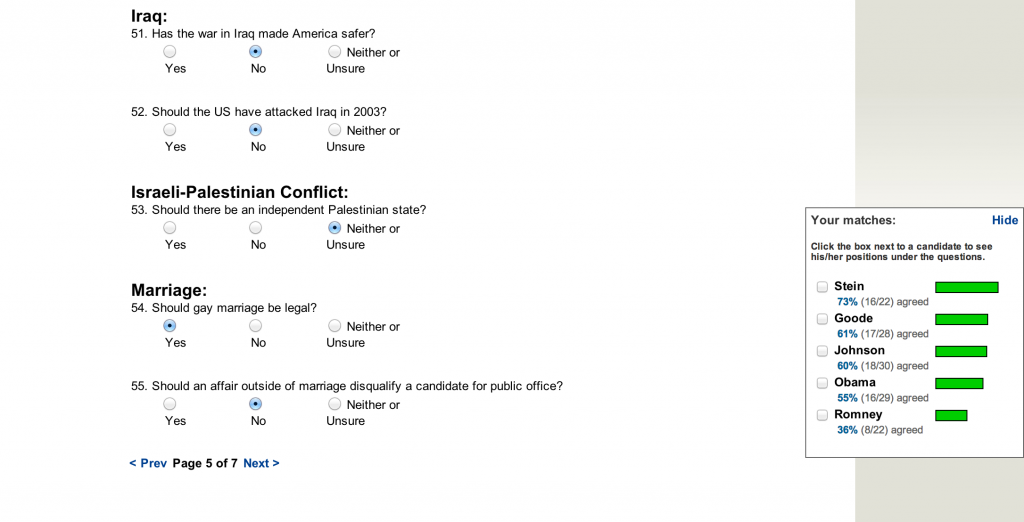Image resolution: width=1024 pixels, height=522 pixels.
Task: Choose Neither or Unsure for question 51
Action: tap(334, 51)
